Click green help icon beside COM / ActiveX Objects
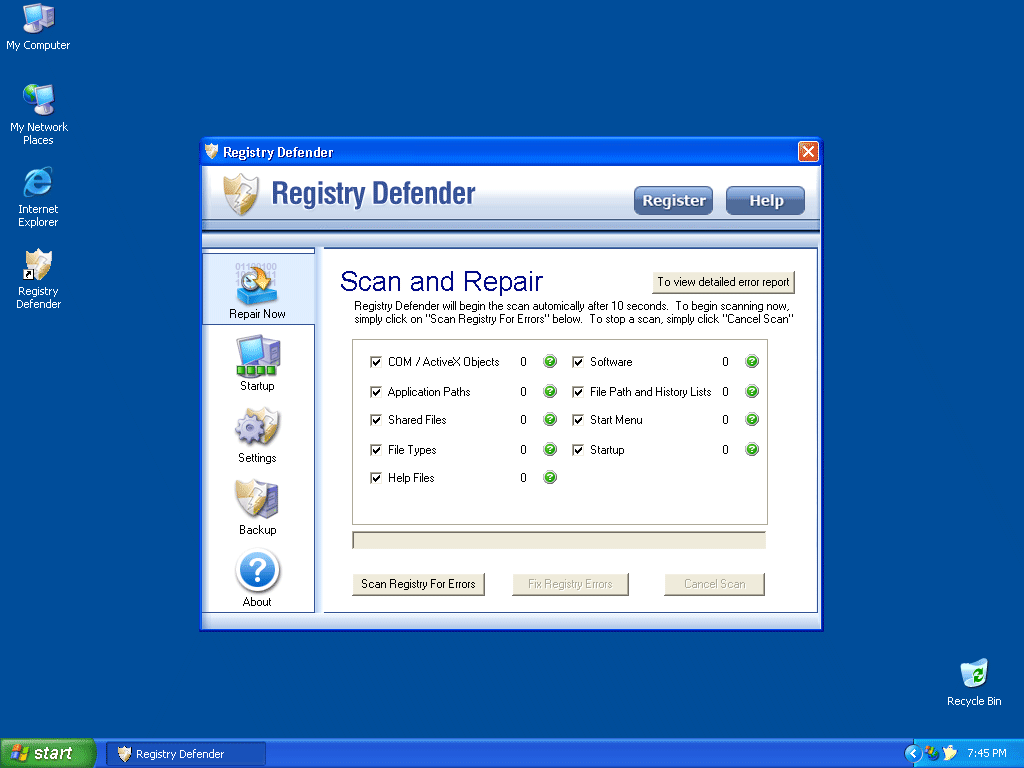1024x768 pixels. (x=550, y=362)
